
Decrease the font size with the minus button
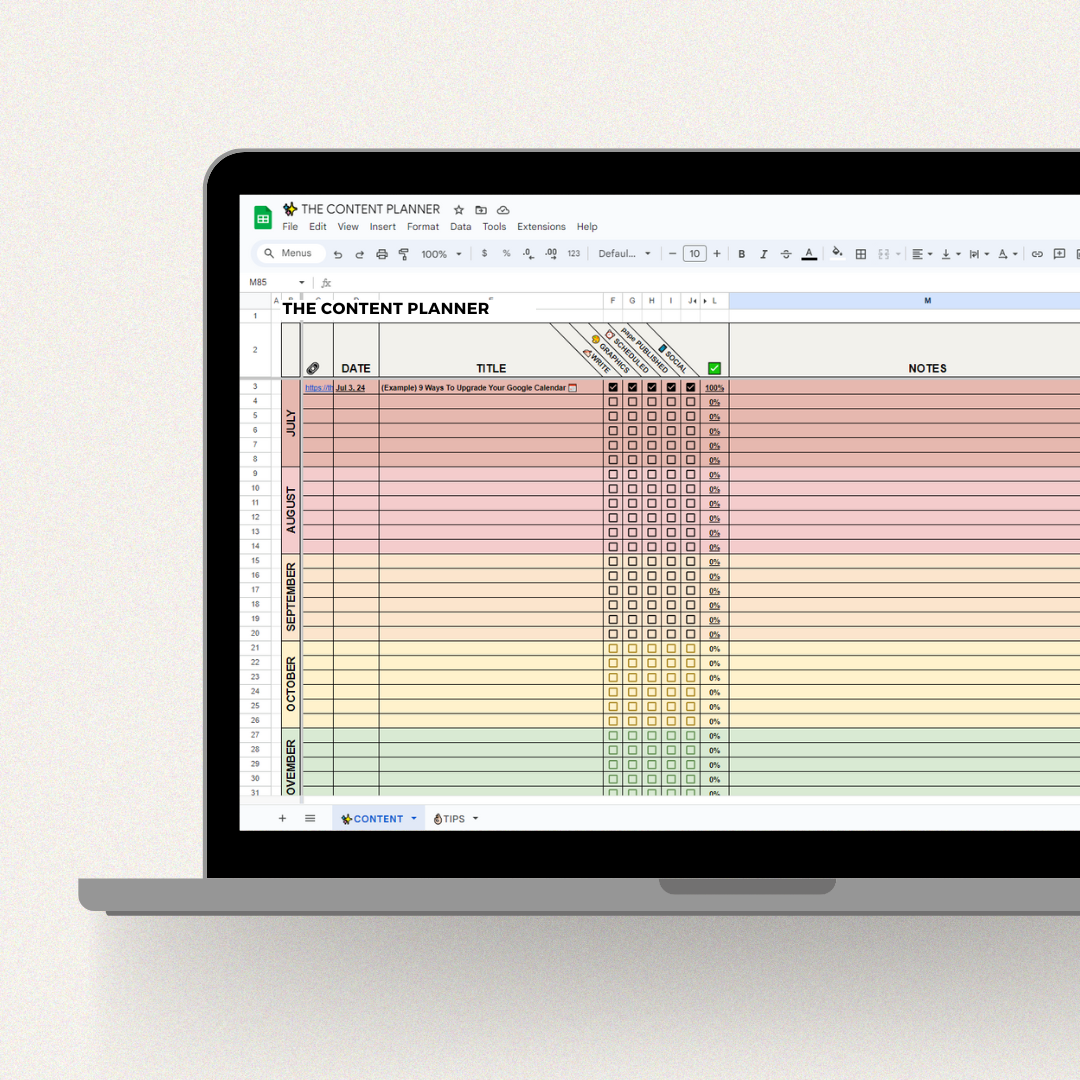672,253
